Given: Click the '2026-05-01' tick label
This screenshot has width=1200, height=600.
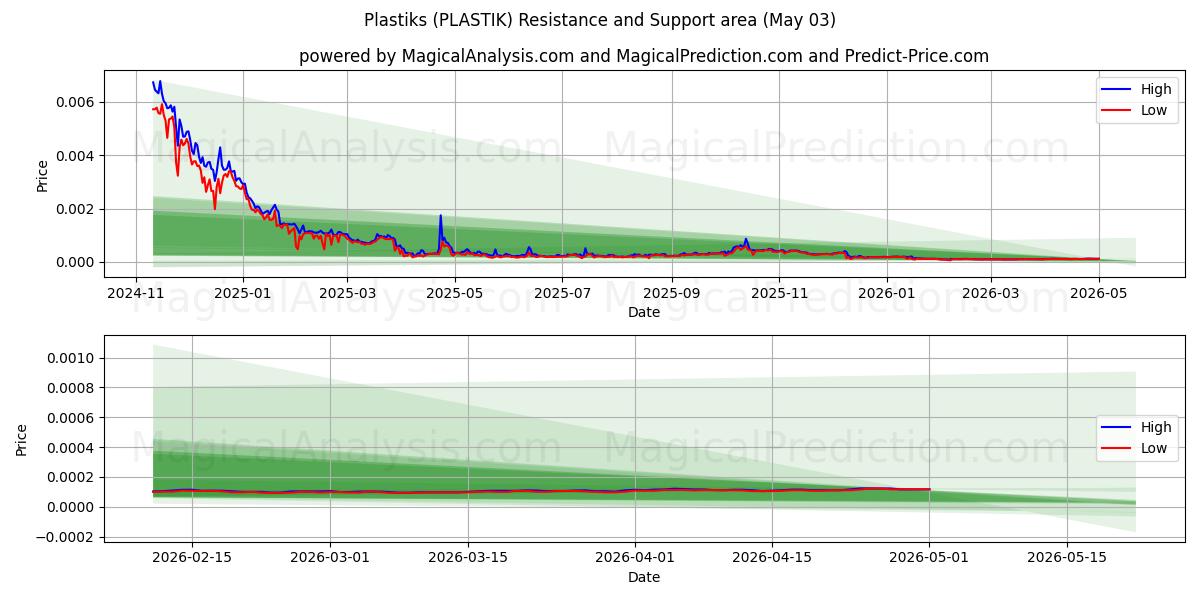Looking at the screenshot, I should tap(930, 558).
